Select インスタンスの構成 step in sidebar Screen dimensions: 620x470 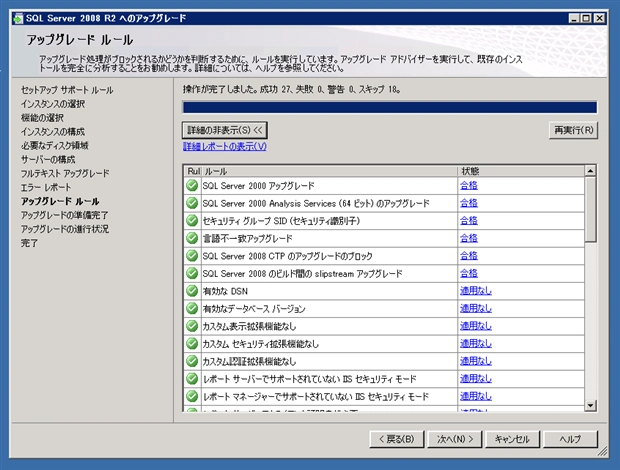point(53,132)
